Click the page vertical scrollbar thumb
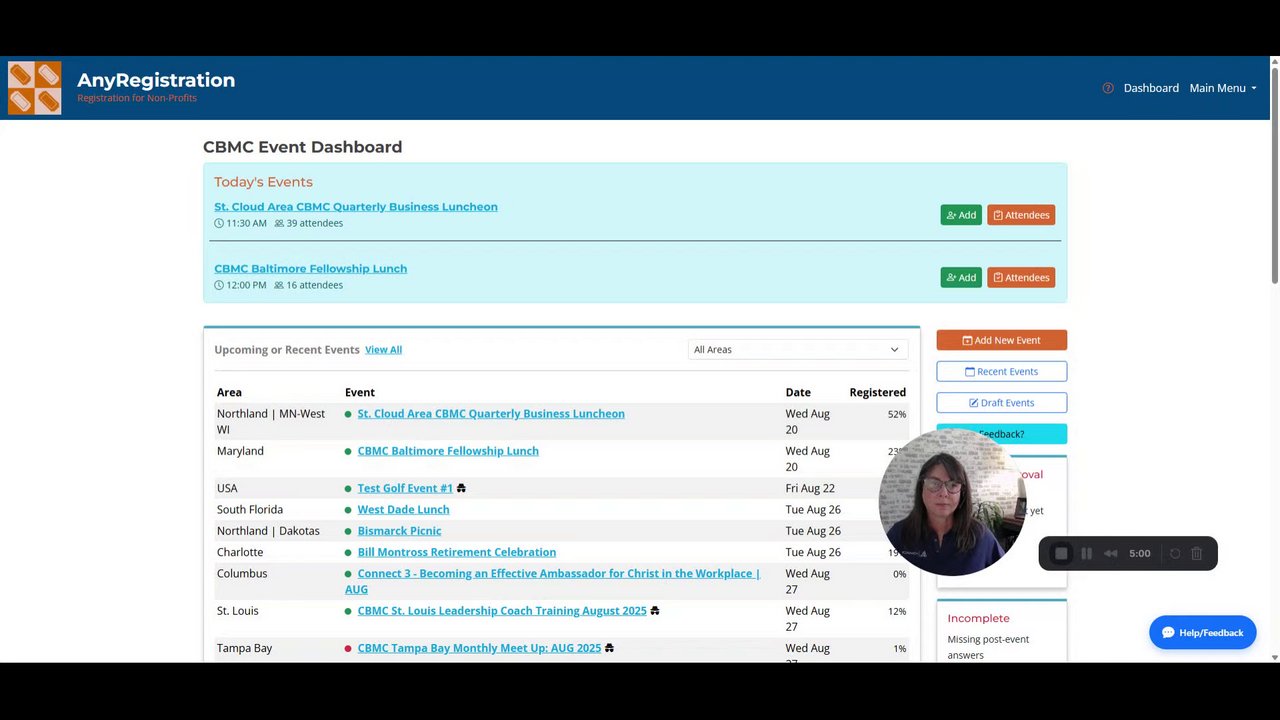This screenshot has width=1280, height=720. point(1274,175)
